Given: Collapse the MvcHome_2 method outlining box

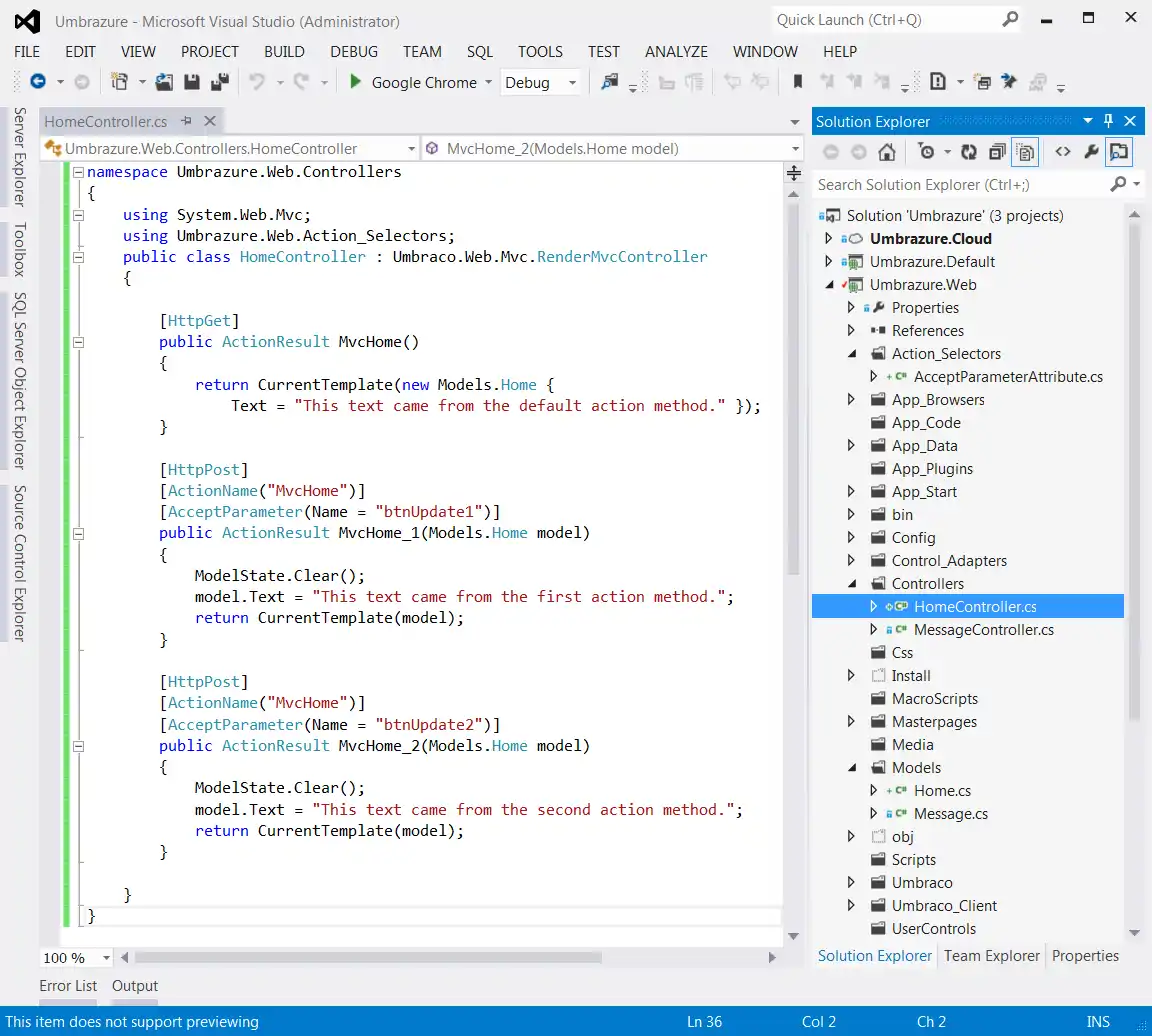Looking at the screenshot, I should [x=78, y=747].
